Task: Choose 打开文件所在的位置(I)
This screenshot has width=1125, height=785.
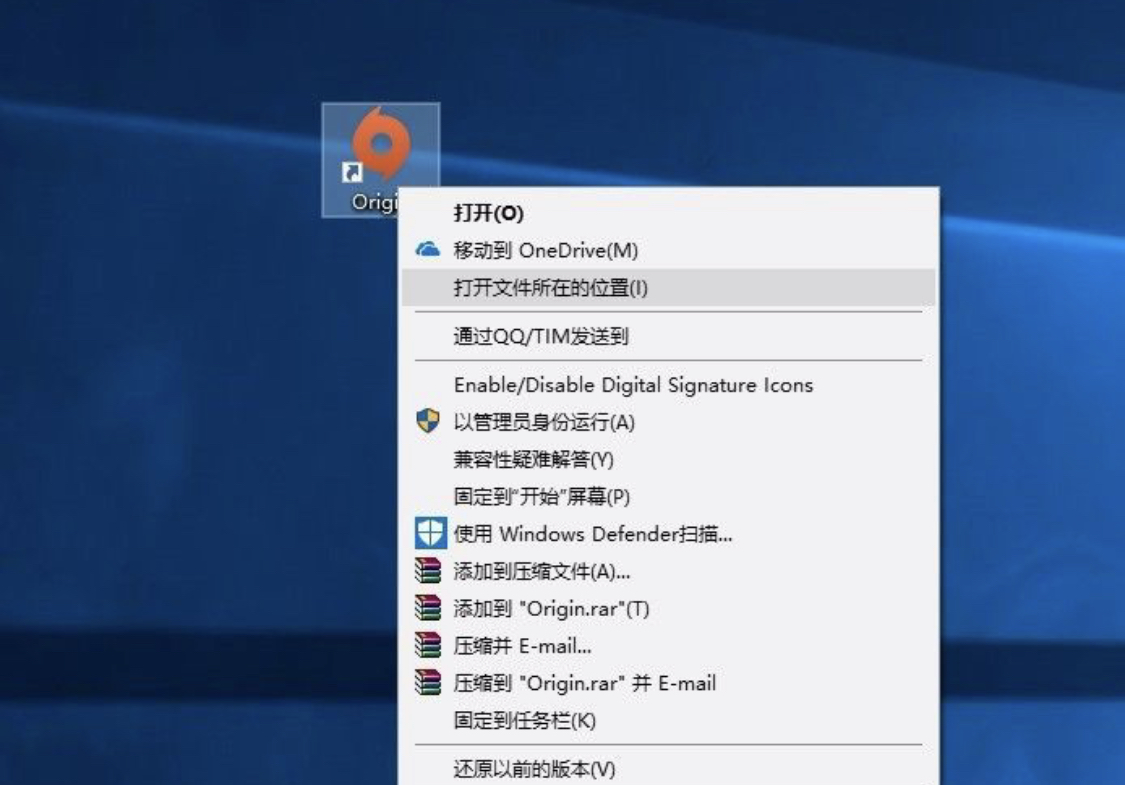Action: point(669,288)
